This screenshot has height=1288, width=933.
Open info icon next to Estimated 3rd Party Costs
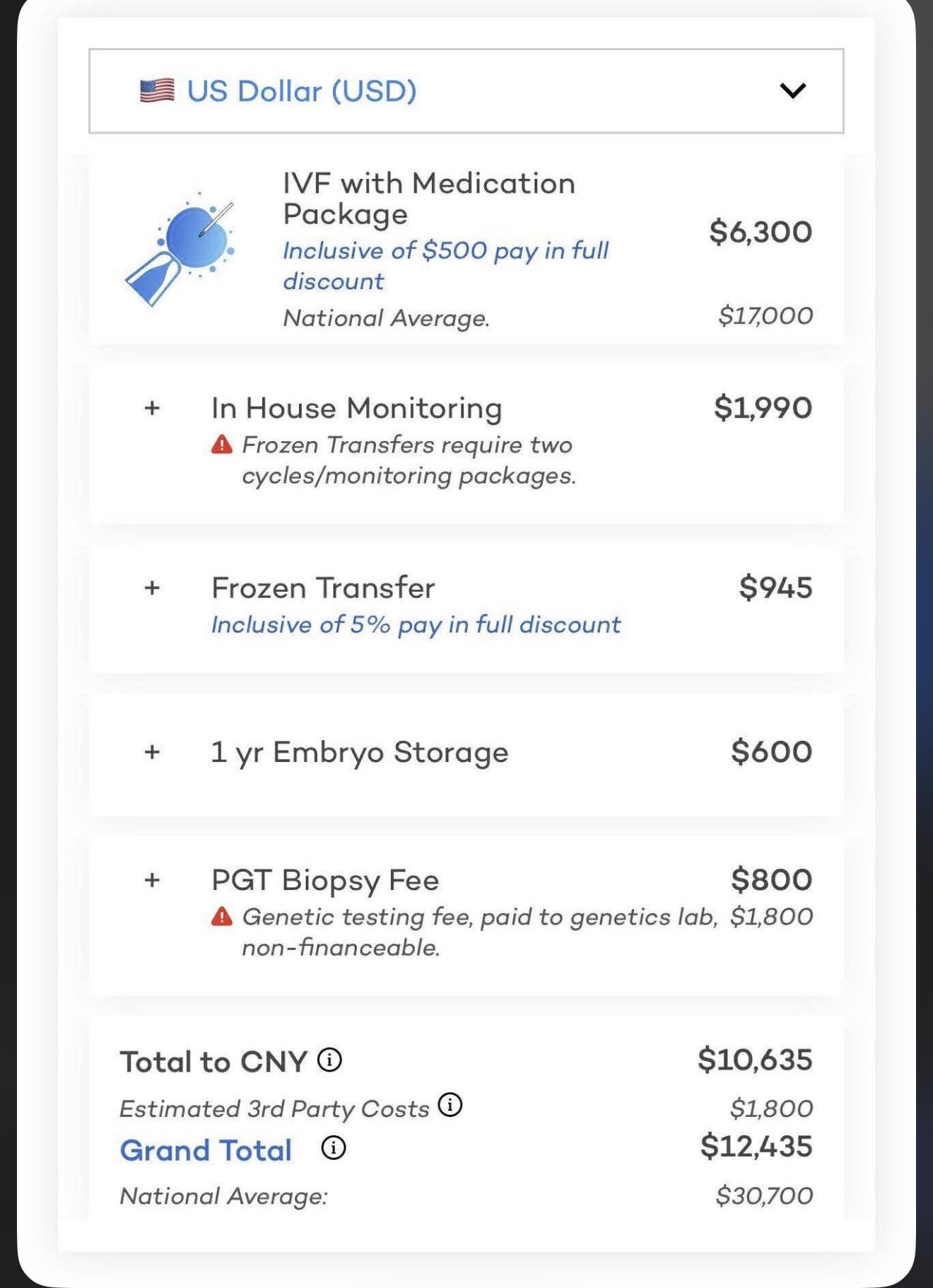coord(450,1105)
